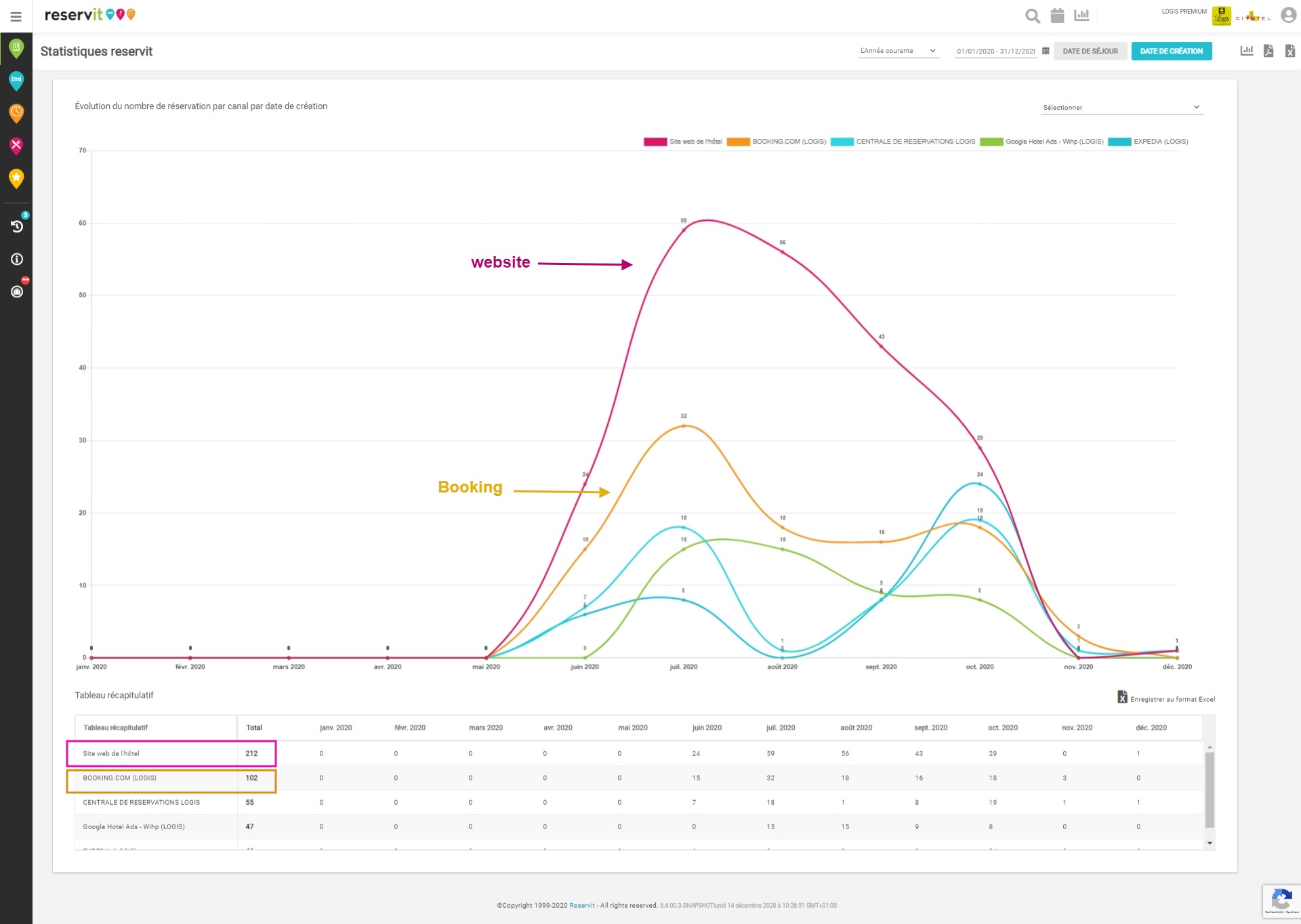This screenshot has width=1301, height=924.
Task: Open the green hotel building pin
Action: tap(16, 48)
